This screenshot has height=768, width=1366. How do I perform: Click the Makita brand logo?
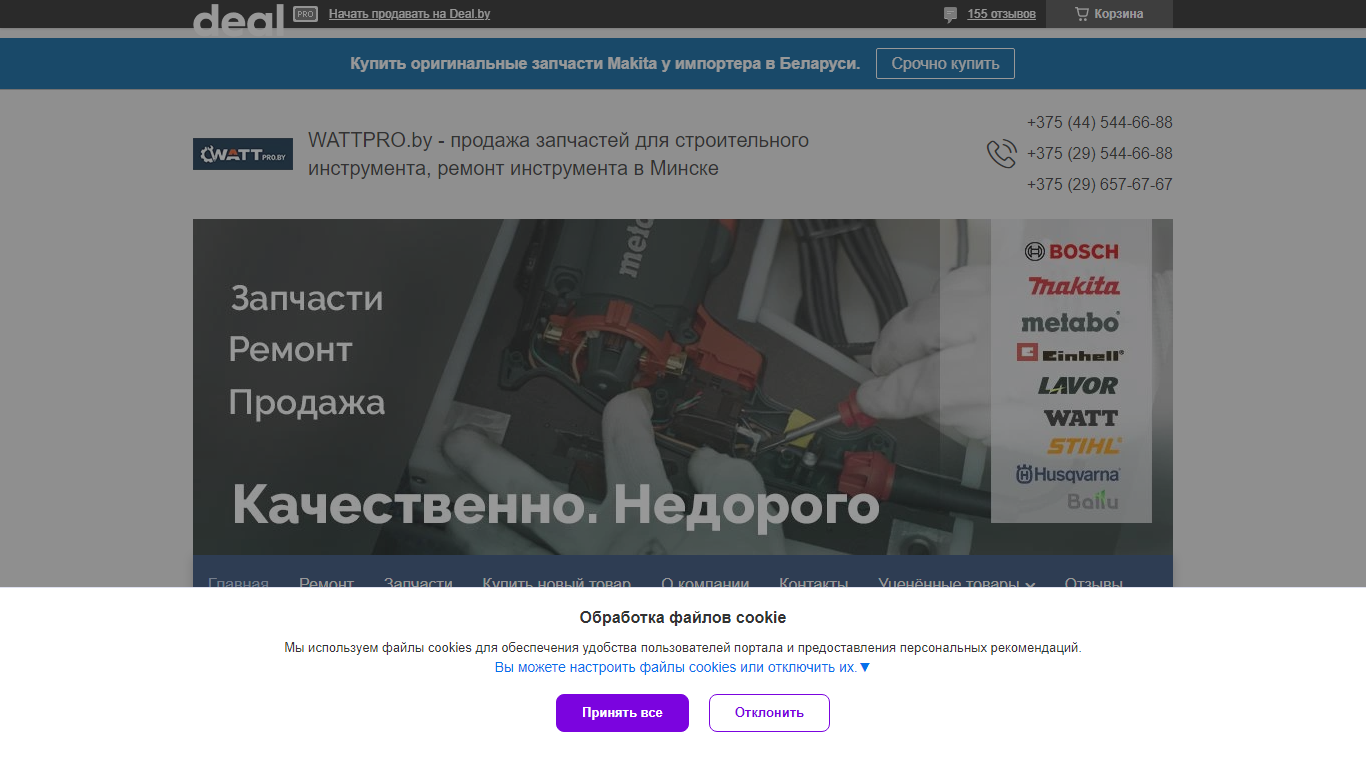point(1075,286)
